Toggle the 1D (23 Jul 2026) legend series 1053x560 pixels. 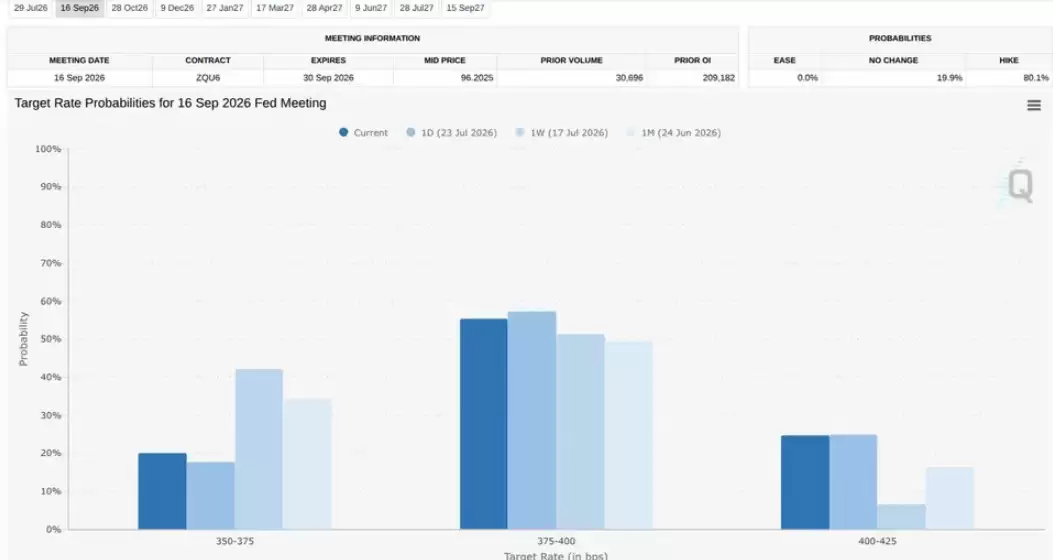click(x=451, y=132)
